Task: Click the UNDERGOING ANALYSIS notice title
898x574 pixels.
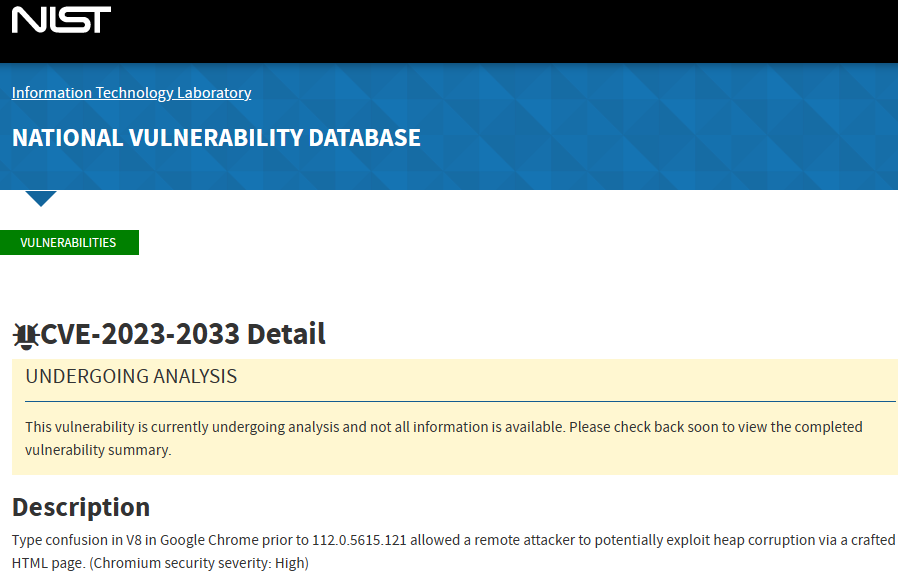Action: (131, 377)
